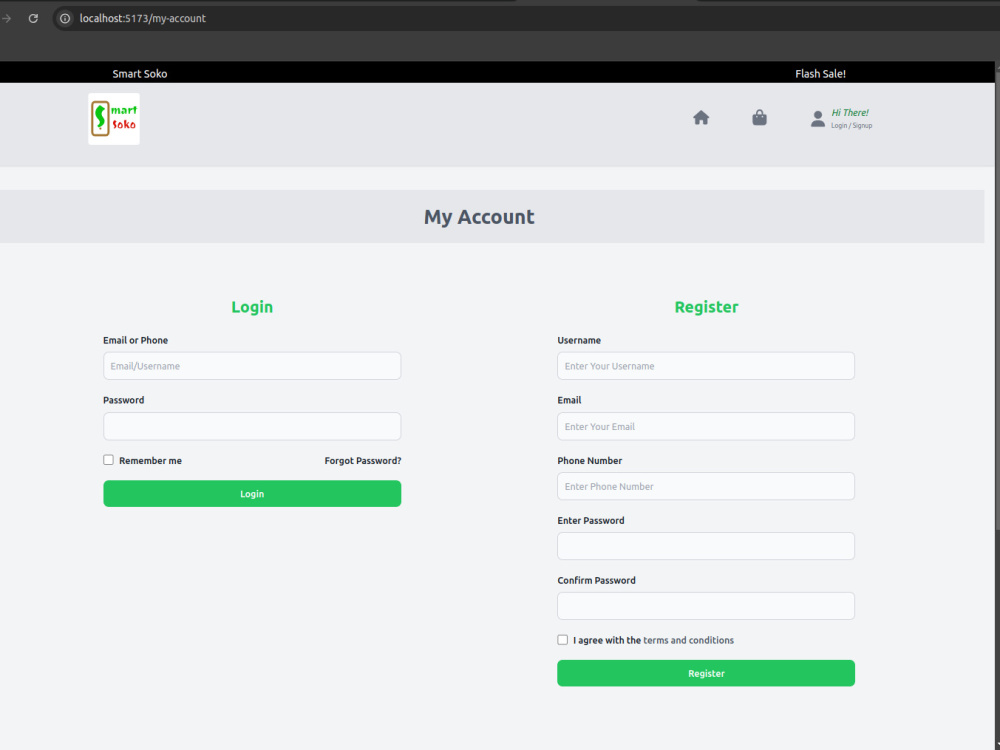Click the Confirm Password label

[x=596, y=580]
